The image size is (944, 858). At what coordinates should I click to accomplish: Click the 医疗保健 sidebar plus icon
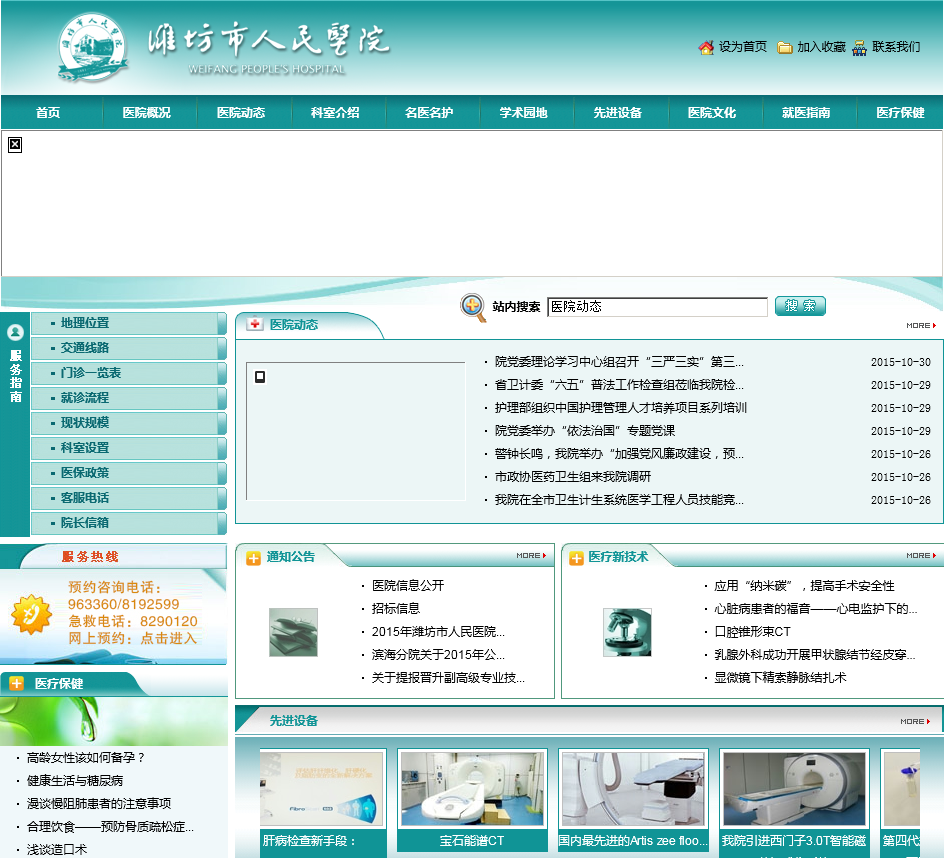16,683
